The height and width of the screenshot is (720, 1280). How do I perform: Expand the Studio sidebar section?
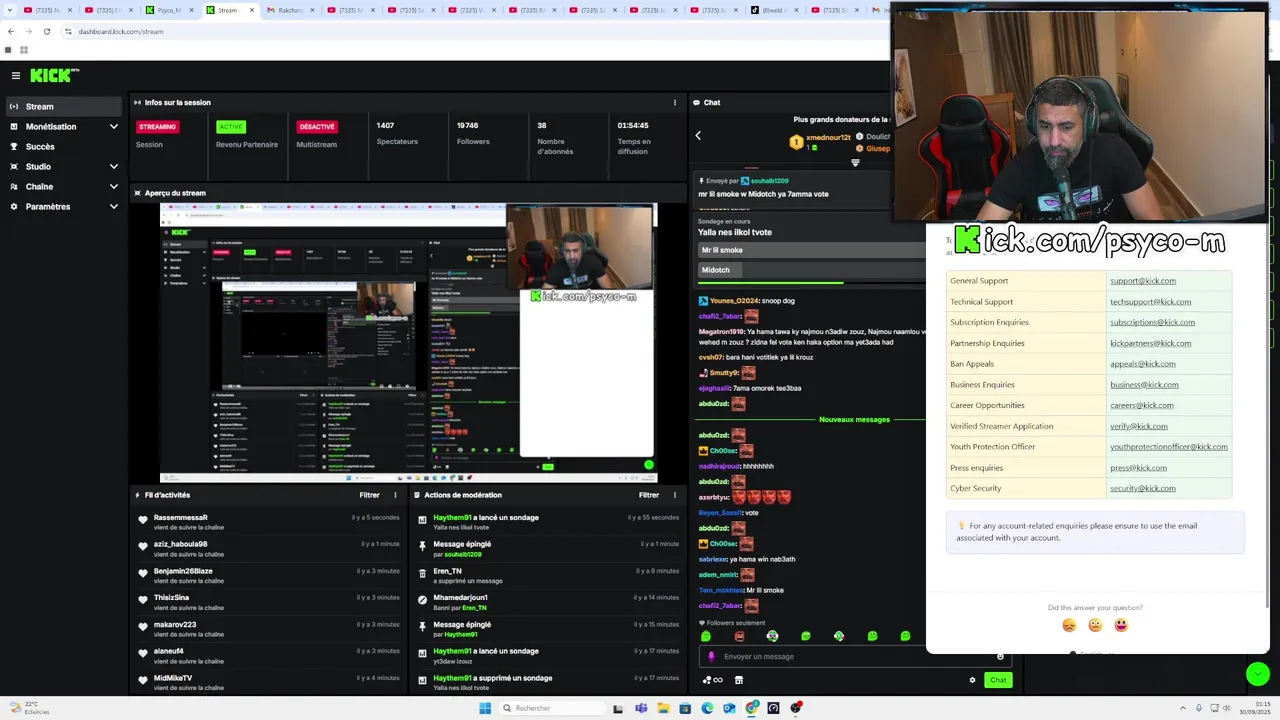click(64, 166)
